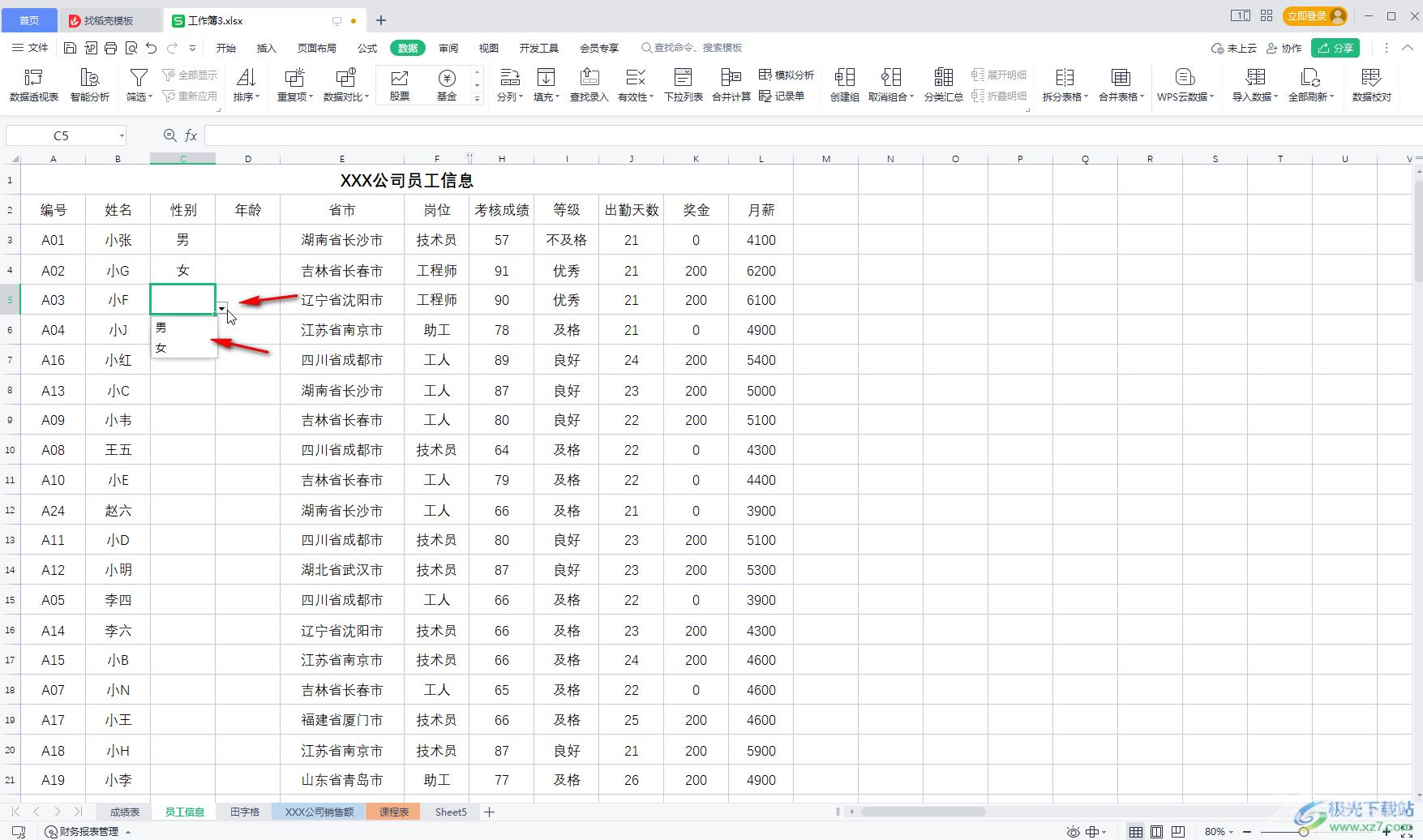Click the fx insert function icon
Screen dimensions: 1423x840
(x=191, y=135)
